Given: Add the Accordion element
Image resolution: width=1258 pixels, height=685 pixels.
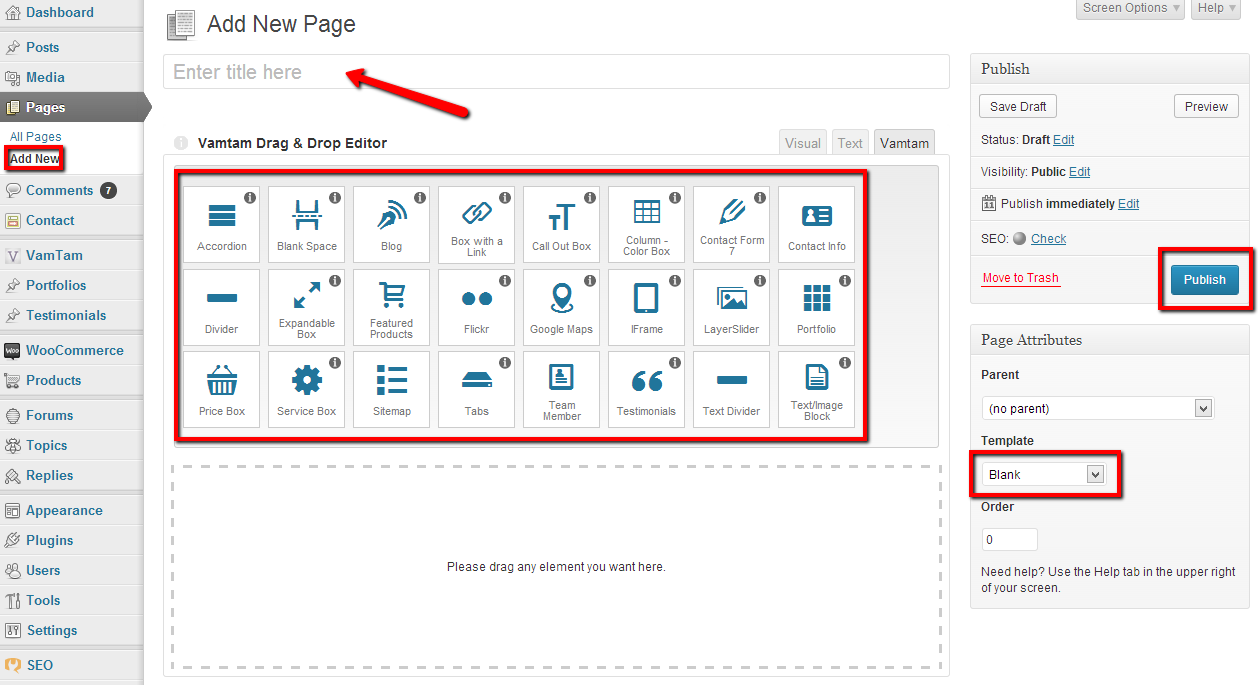Looking at the screenshot, I should (222, 225).
